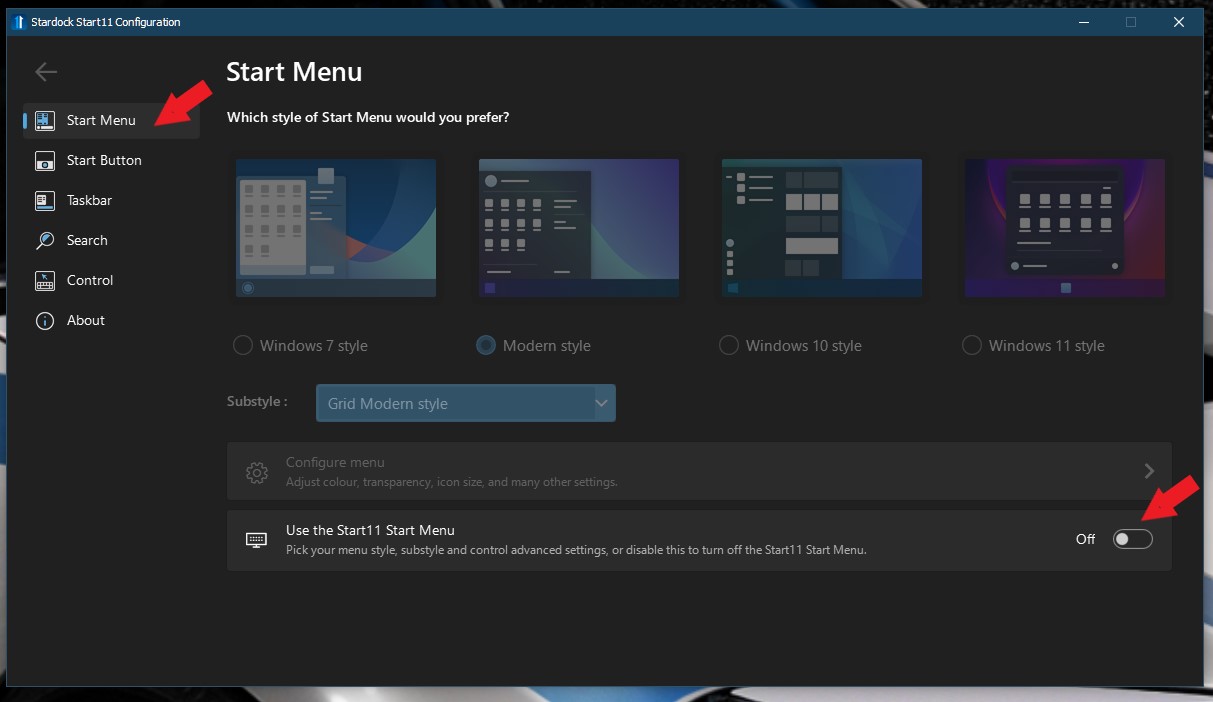Open the About page label
The height and width of the screenshot is (702, 1213).
pos(86,321)
